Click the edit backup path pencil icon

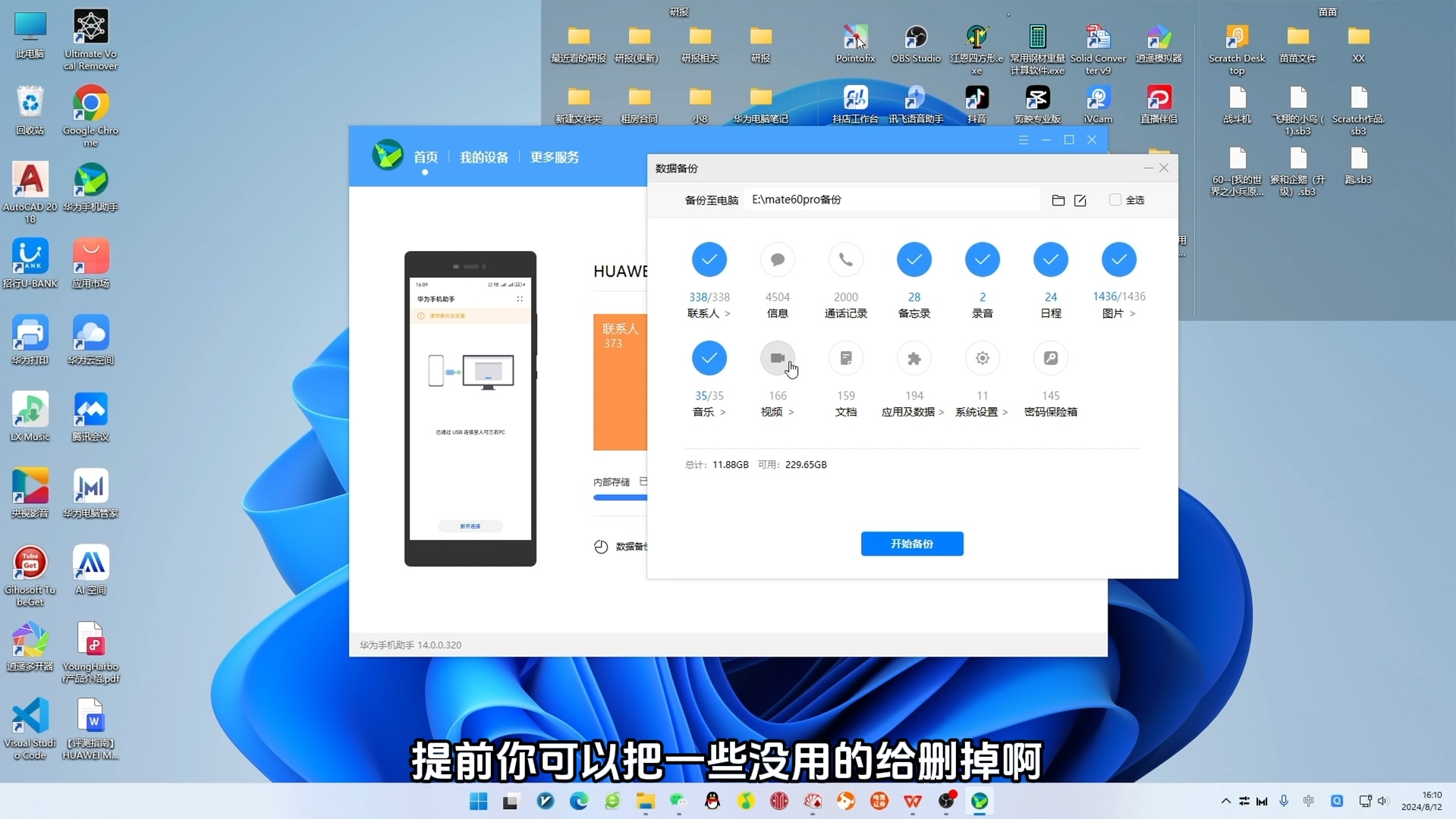pyautogui.click(x=1080, y=200)
